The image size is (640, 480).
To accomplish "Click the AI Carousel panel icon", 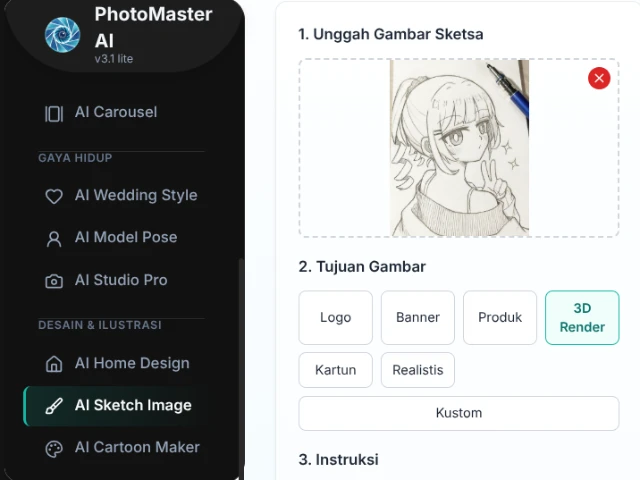I will [x=54, y=114].
